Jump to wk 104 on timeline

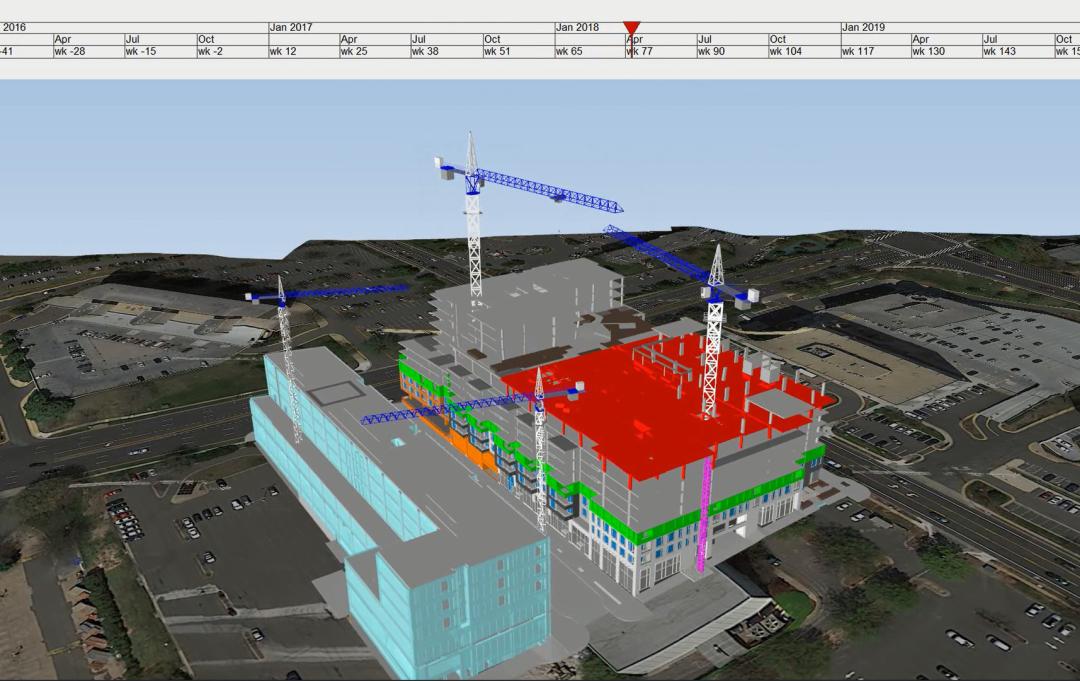point(785,51)
